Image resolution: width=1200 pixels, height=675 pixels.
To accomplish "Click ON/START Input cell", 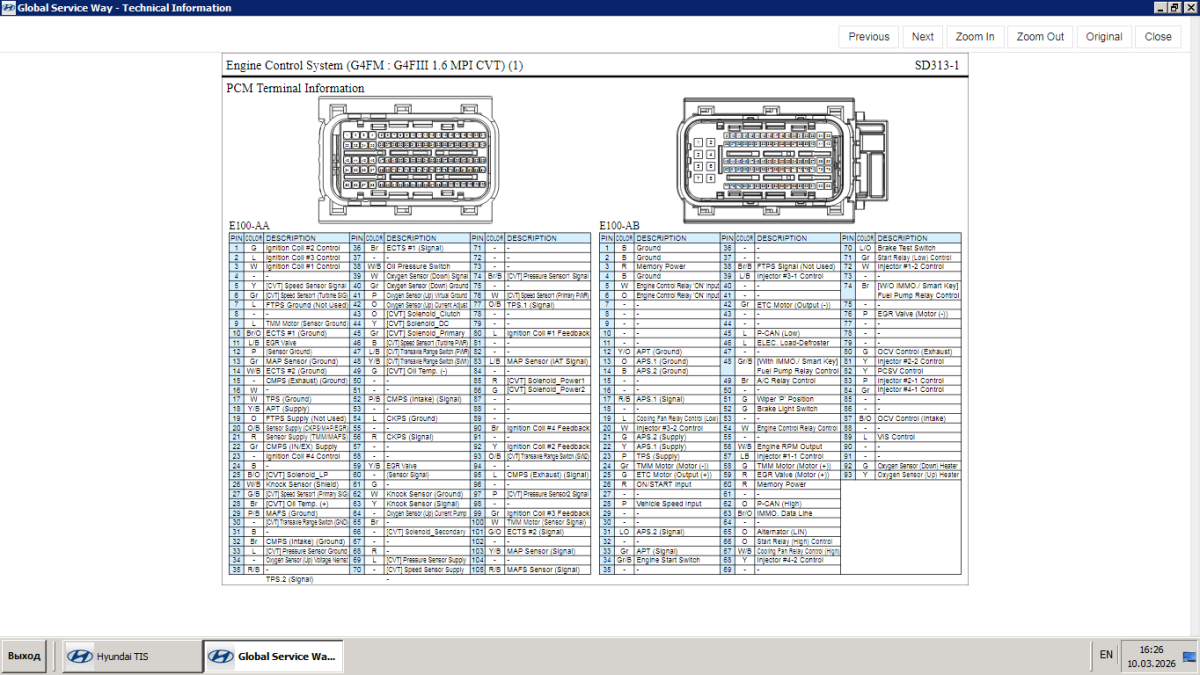I will [x=677, y=485].
